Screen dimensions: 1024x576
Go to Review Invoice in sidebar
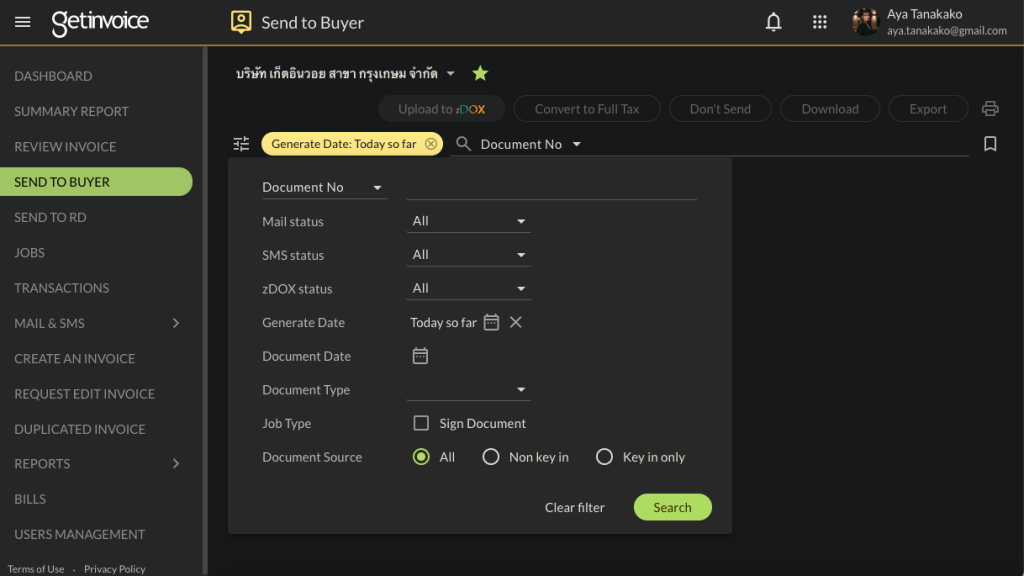click(65, 146)
